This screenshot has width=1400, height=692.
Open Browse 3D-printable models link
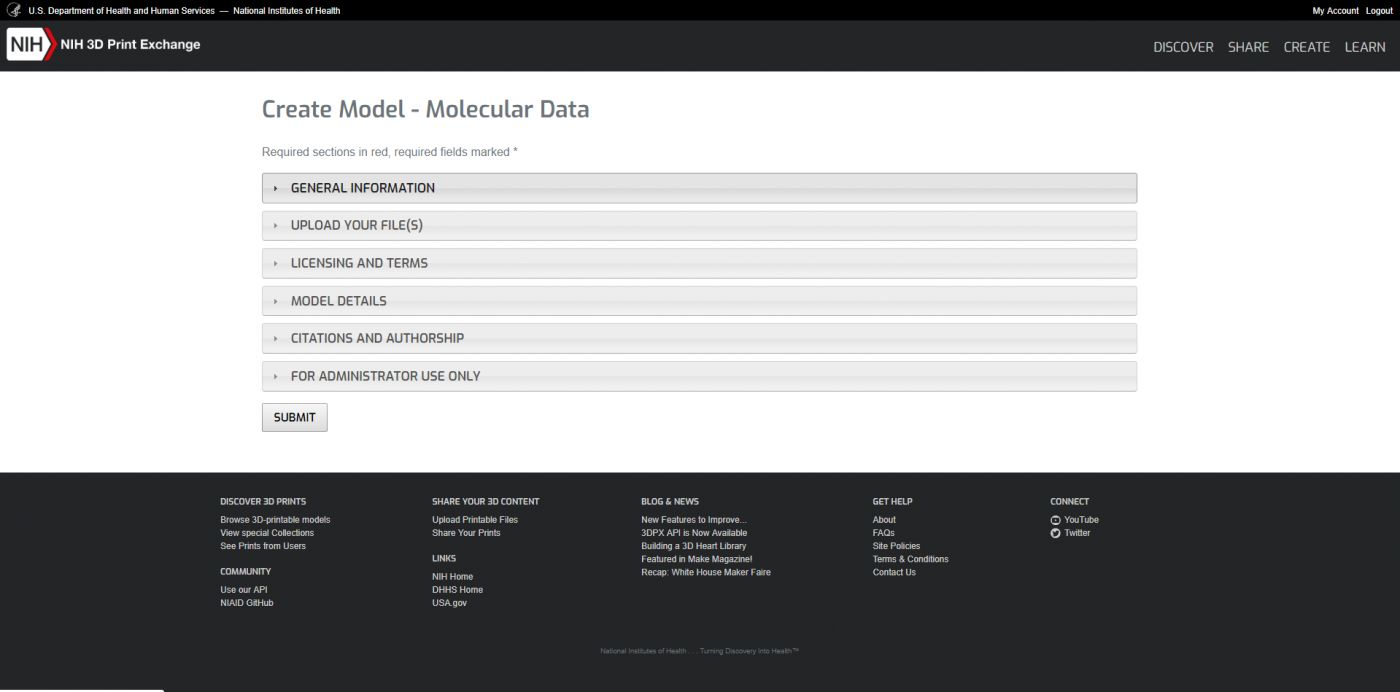275,520
